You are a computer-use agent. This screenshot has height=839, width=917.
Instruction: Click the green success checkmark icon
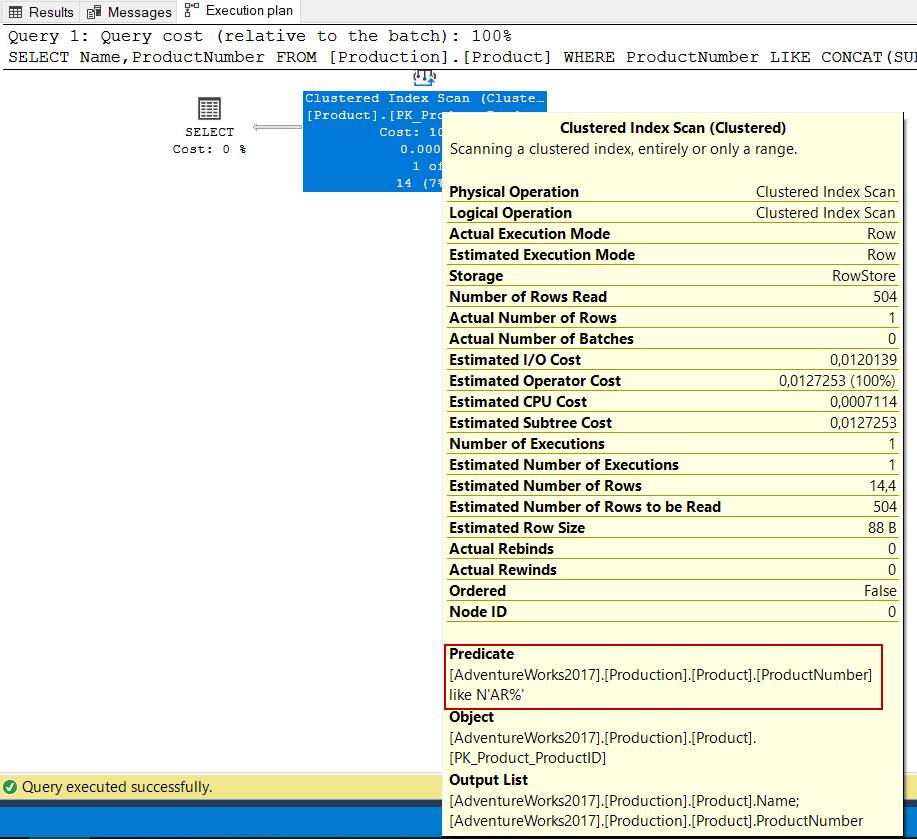10,787
